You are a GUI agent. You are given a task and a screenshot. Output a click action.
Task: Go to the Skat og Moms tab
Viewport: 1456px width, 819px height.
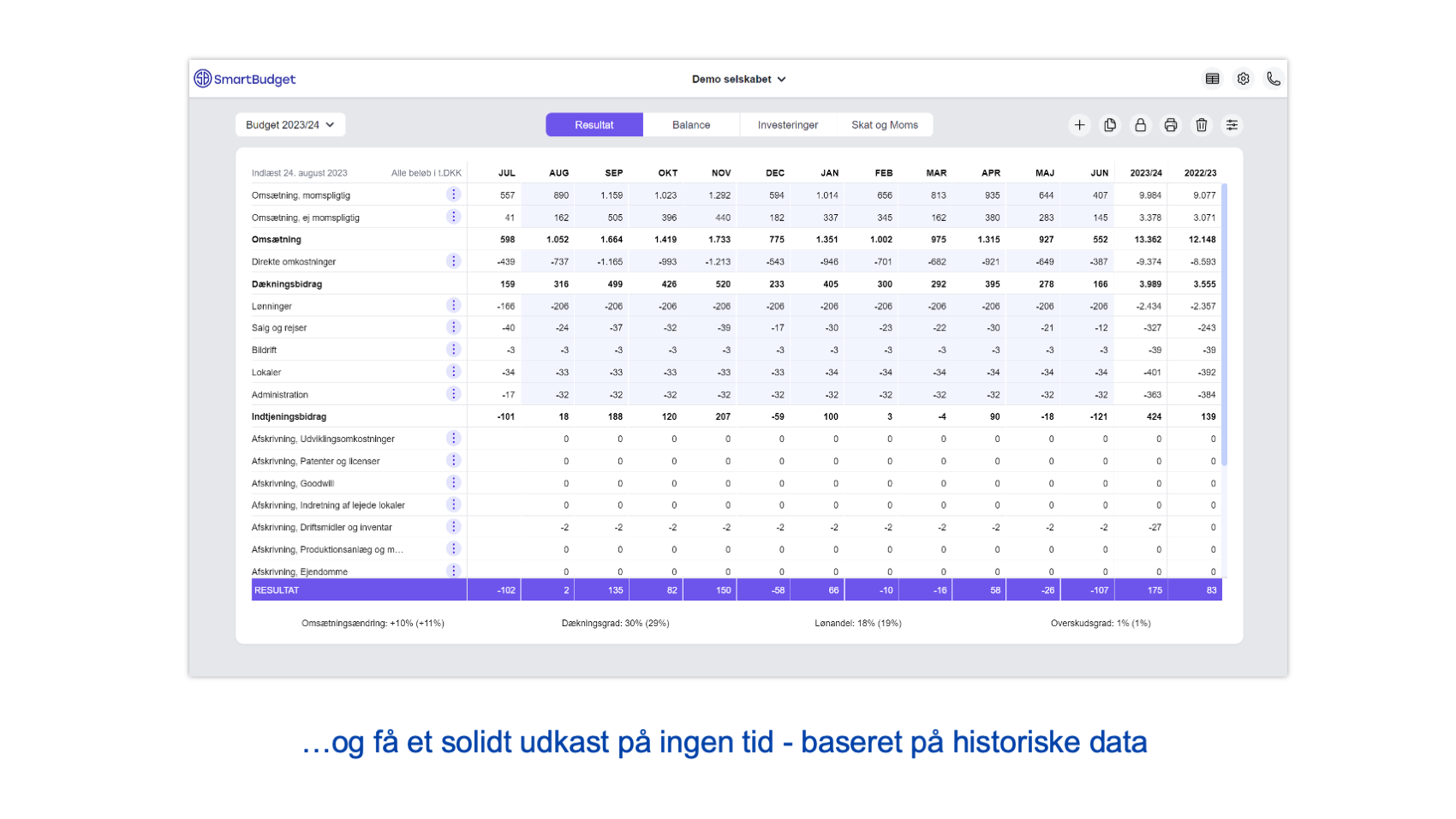(x=884, y=125)
